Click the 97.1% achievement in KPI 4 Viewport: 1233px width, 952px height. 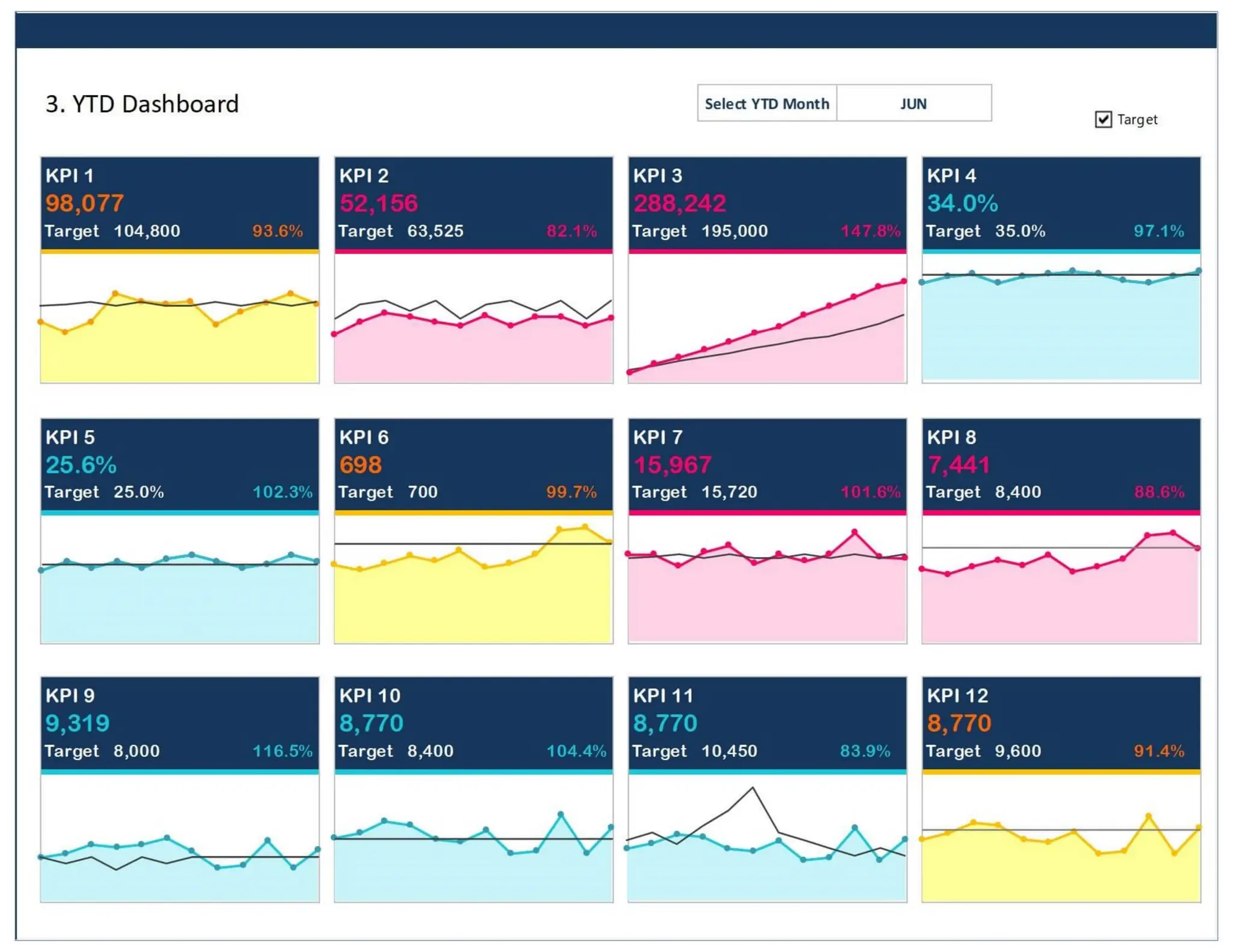[x=1159, y=231]
